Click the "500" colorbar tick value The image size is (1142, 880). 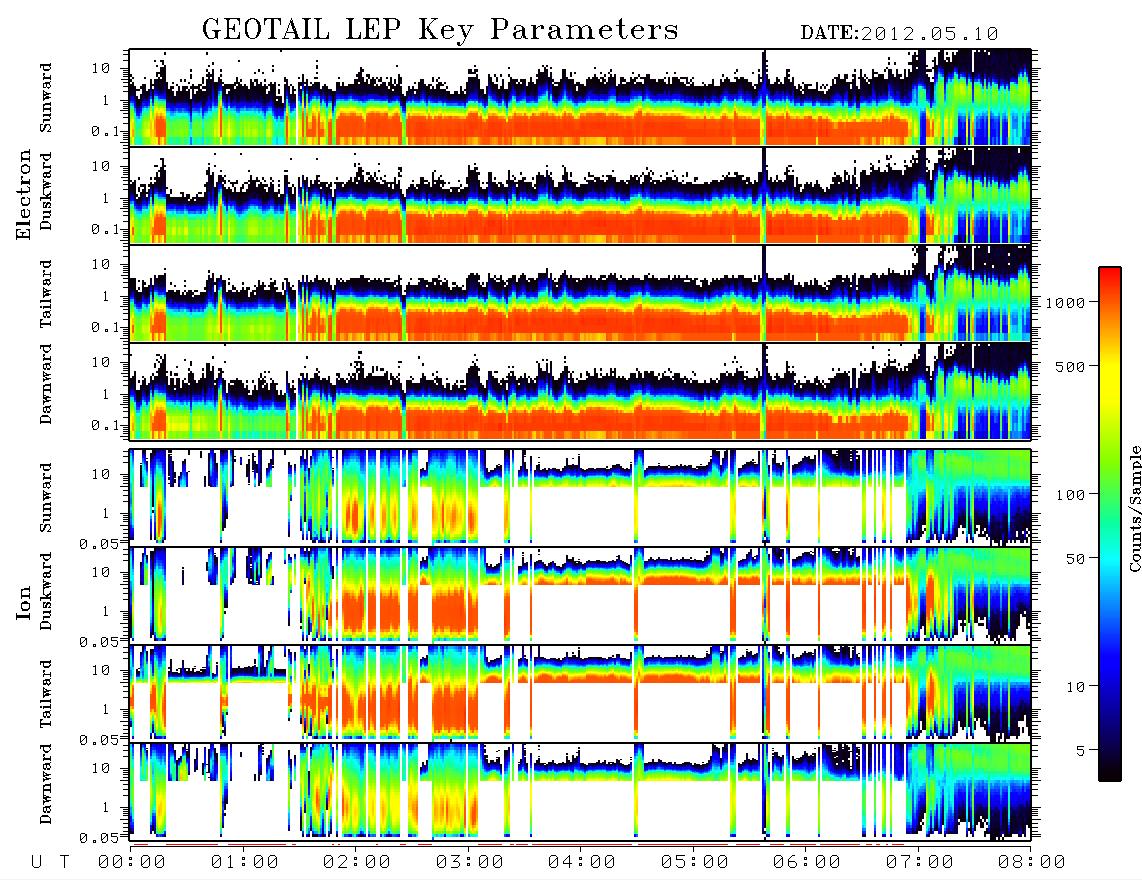pyautogui.click(x=1070, y=366)
